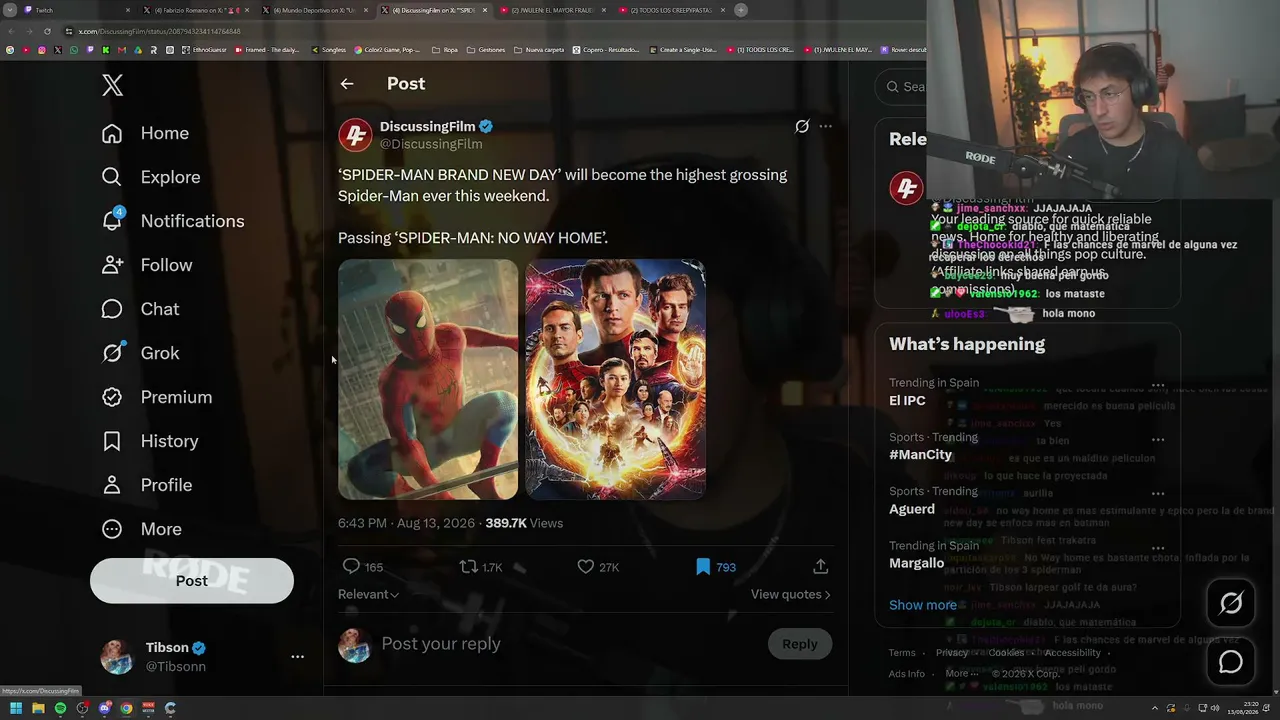Click the browser address bar

490,31
